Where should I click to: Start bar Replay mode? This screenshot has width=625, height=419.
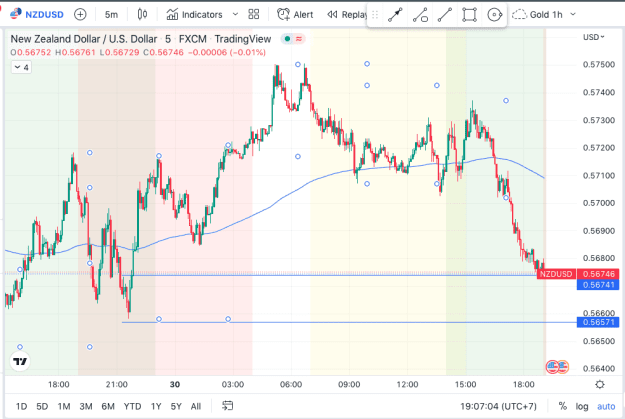346,15
